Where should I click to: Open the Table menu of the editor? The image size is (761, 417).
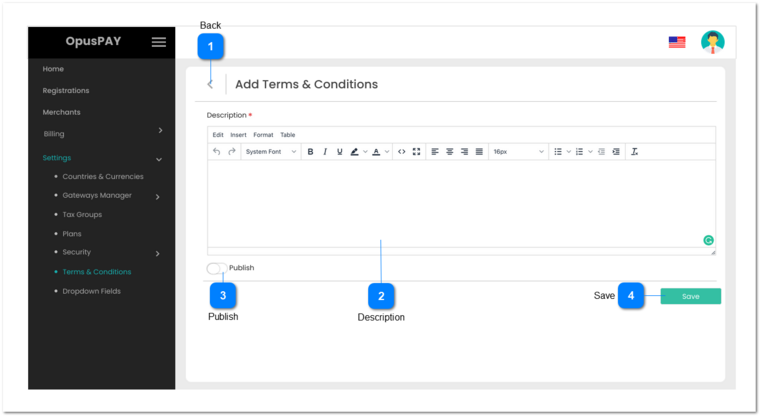click(288, 135)
